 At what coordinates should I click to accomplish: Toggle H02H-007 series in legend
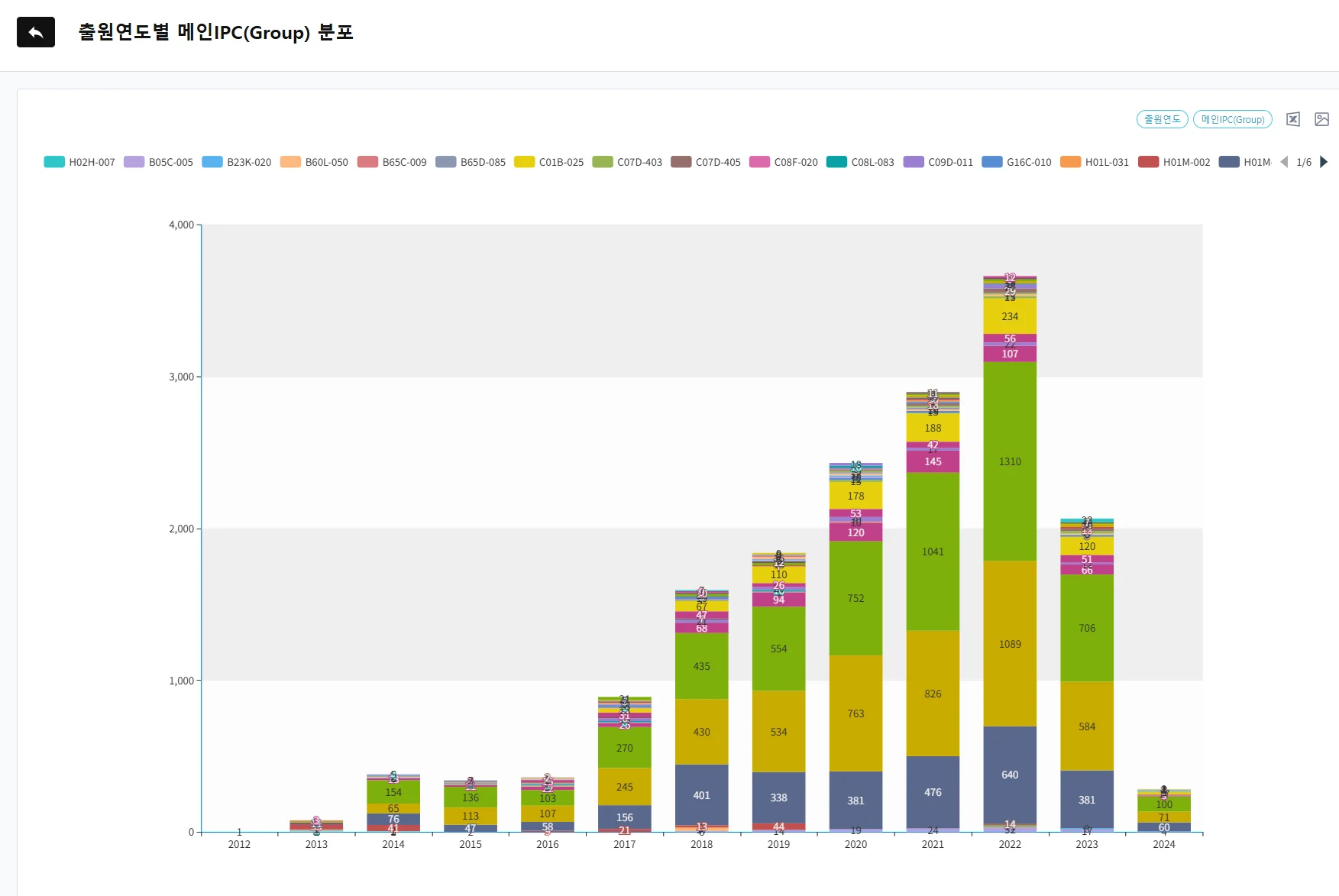[79, 162]
